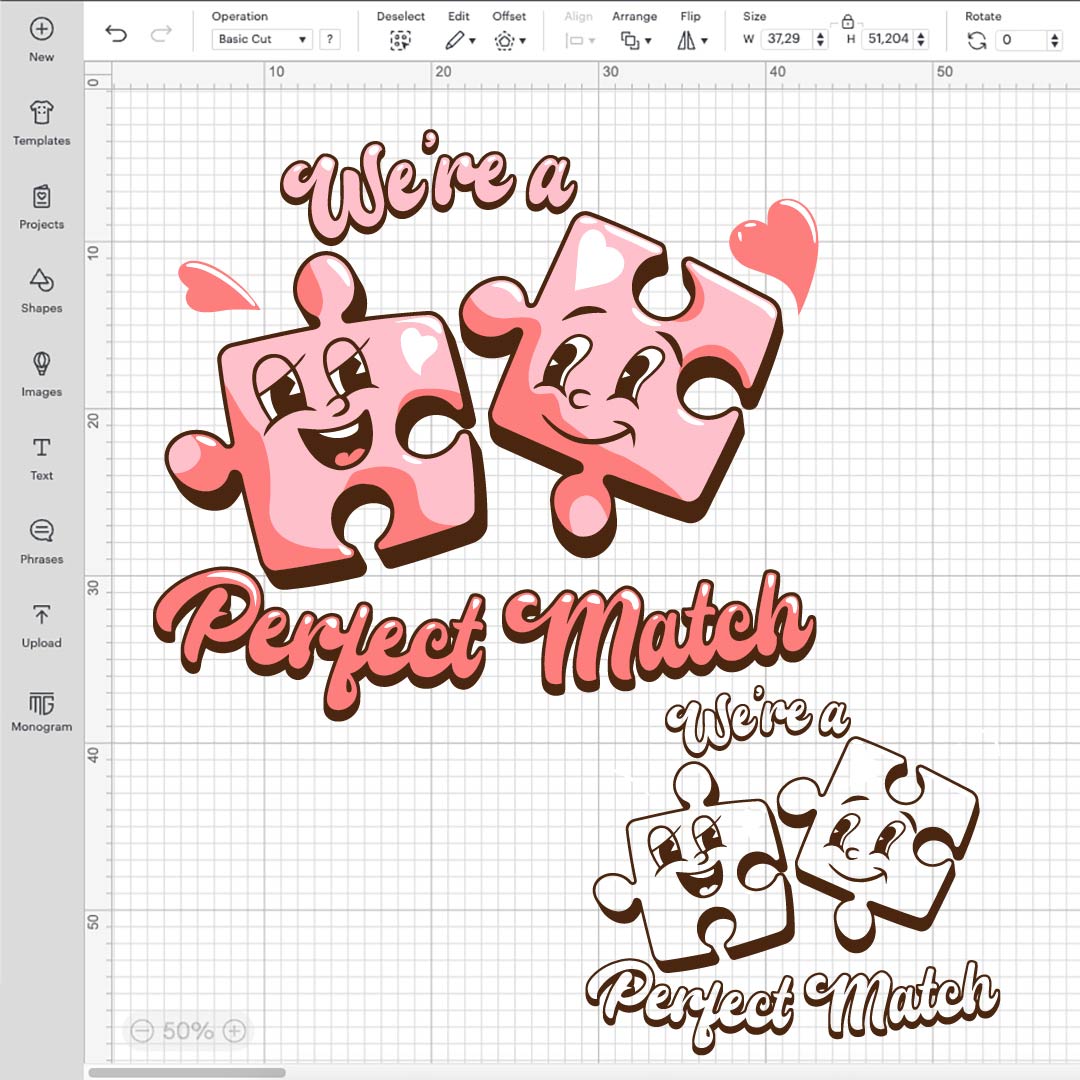
Task: Redo the last action
Action: (x=161, y=33)
